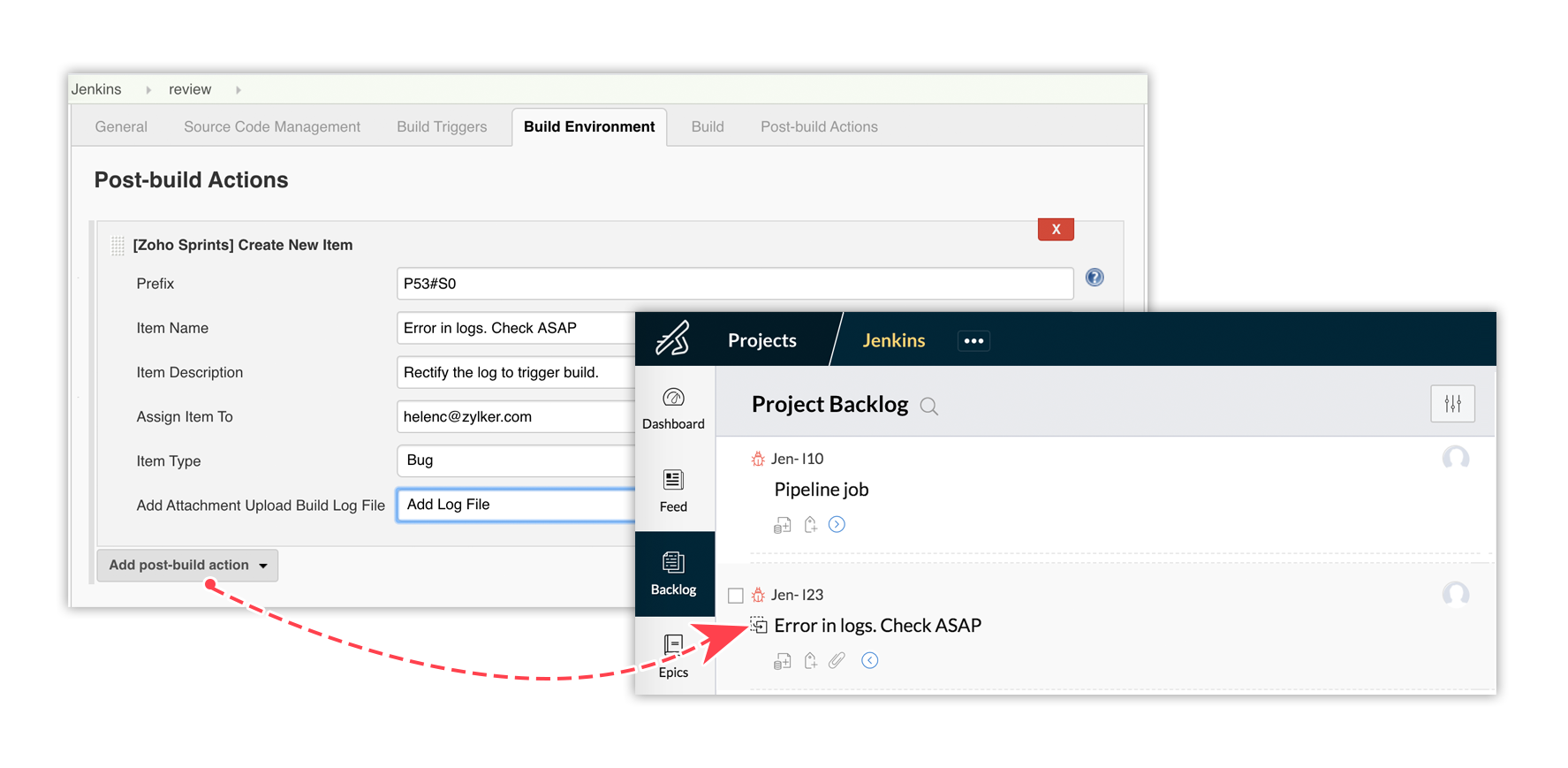Open Projects in the top bar
This screenshot has width=1568, height=768.
point(762,340)
